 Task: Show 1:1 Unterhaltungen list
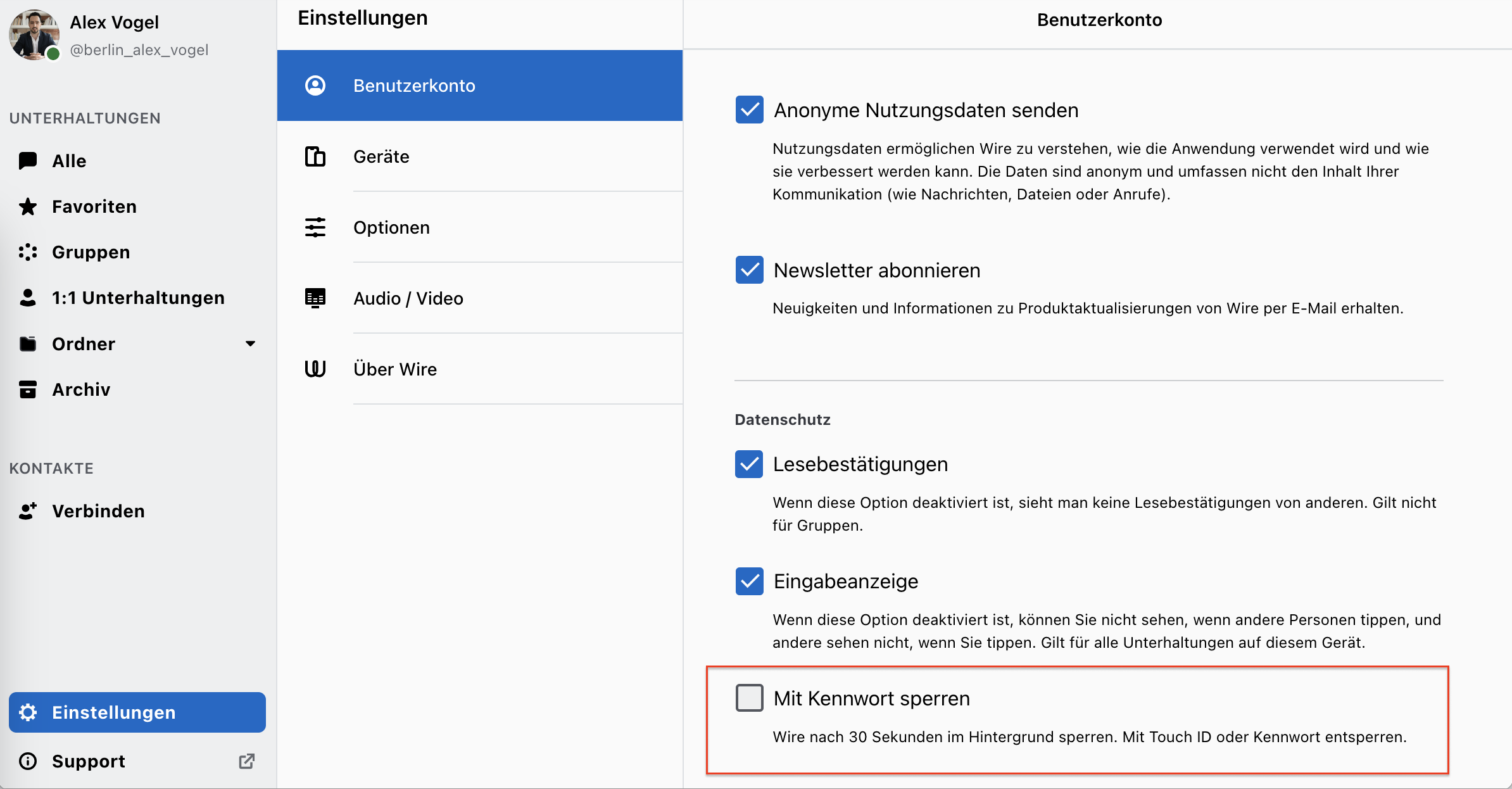137,298
